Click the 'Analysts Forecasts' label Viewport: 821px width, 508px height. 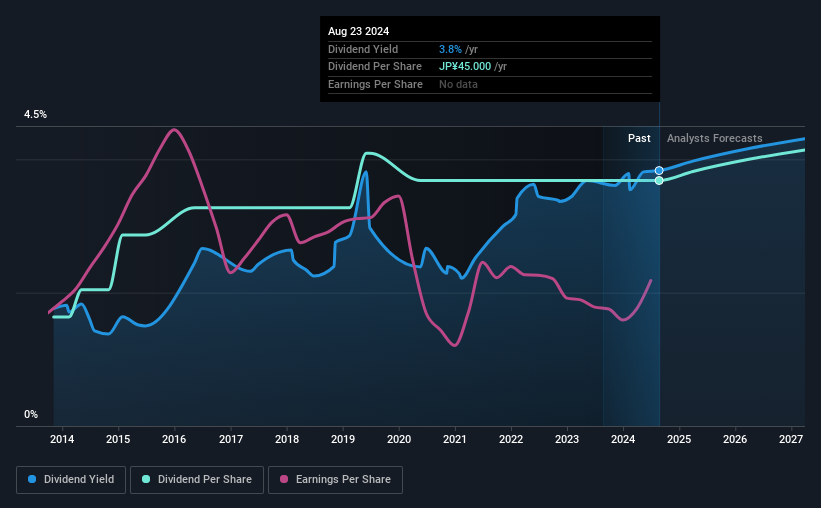715,138
